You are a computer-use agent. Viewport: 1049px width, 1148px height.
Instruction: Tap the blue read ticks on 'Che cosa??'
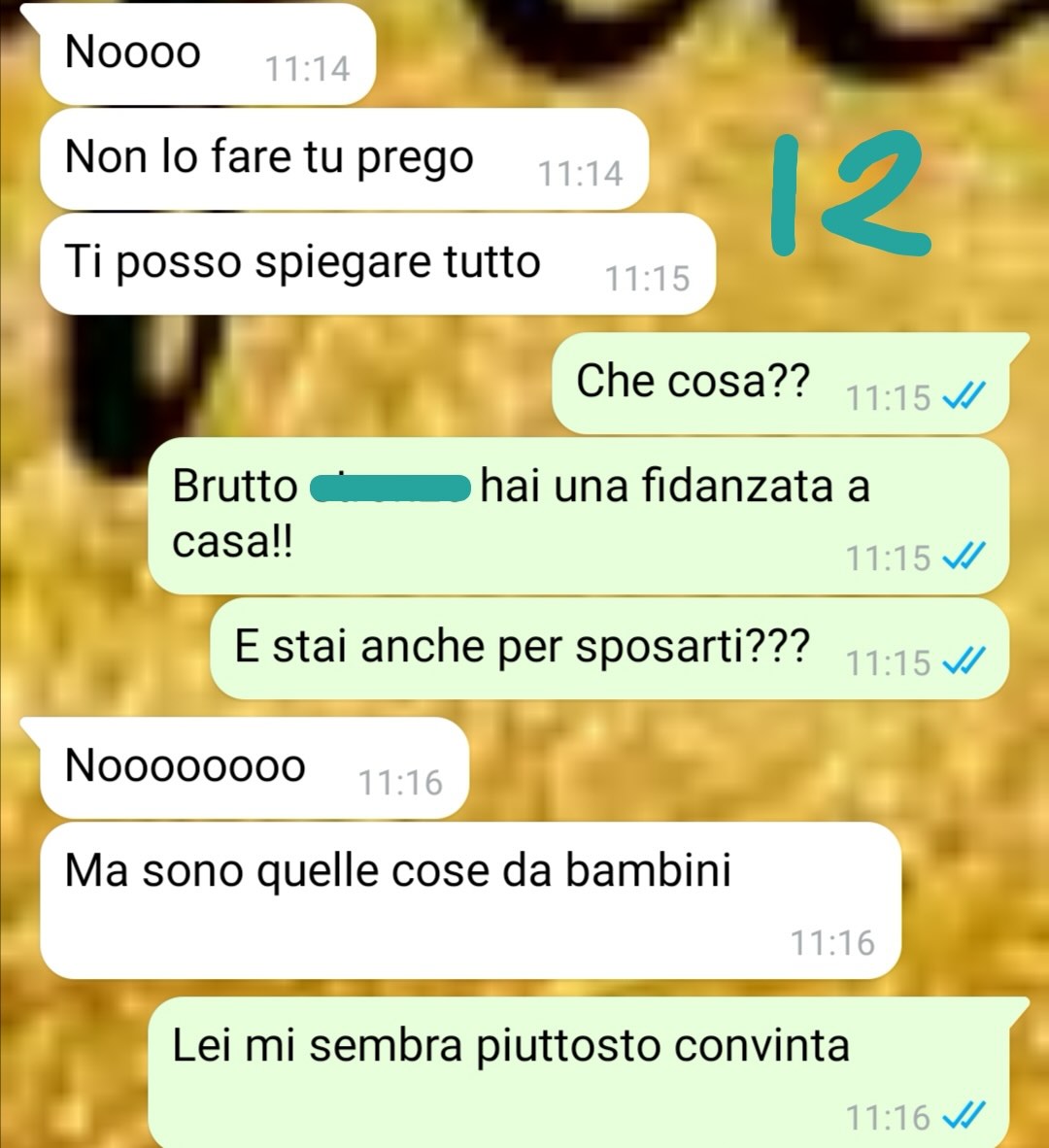964,396
